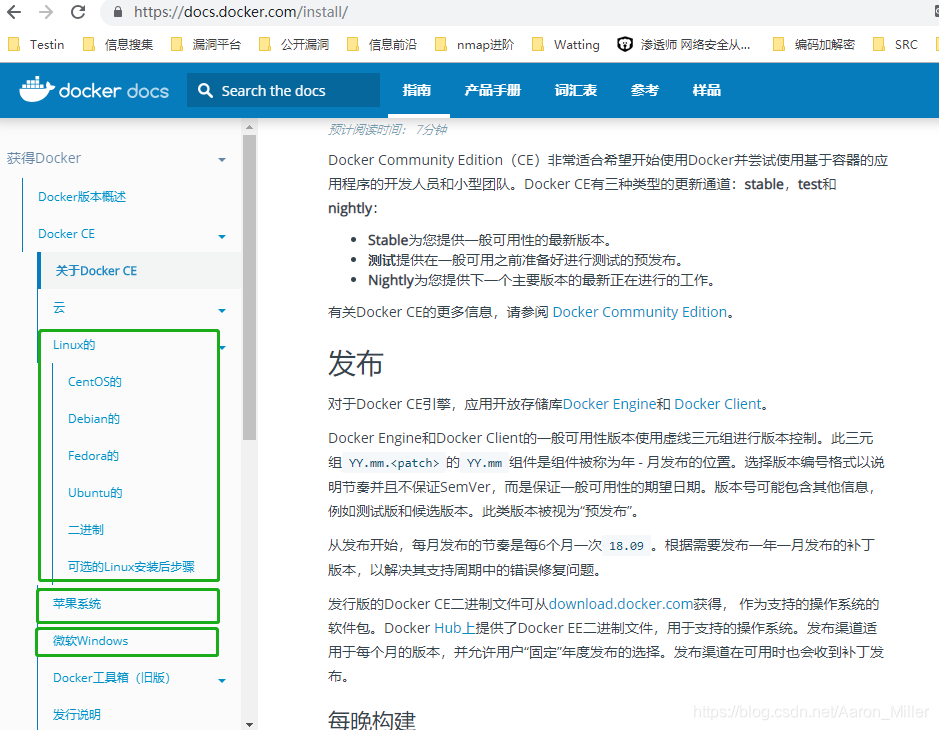Screen dimensions: 939x730
Task: Click the browser forward arrow
Action: (46, 12)
